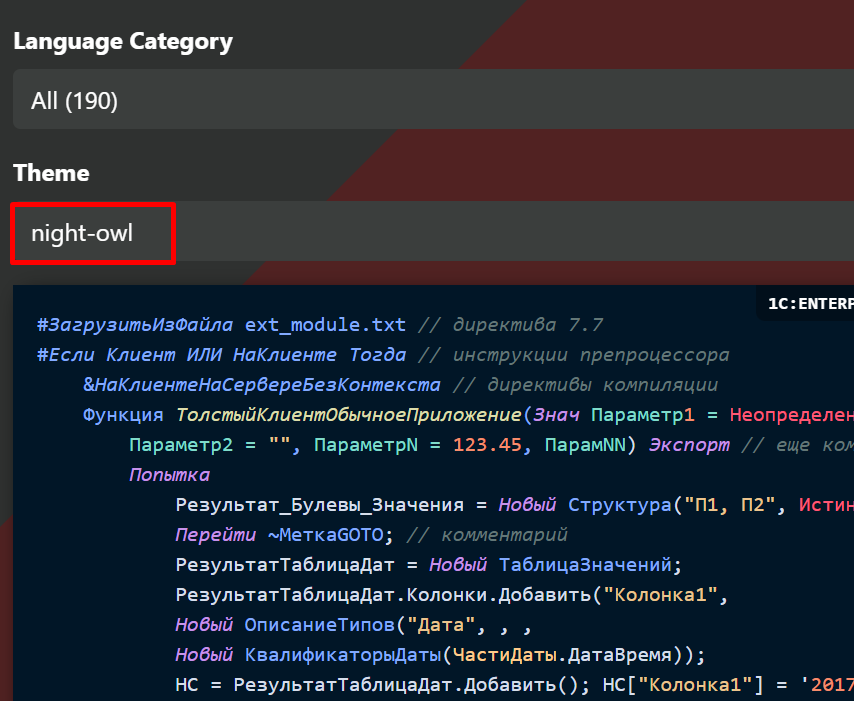The width and height of the screenshot is (854, 701).
Task: Open the Theme dropdown showing night-owl
Action: click(434, 232)
